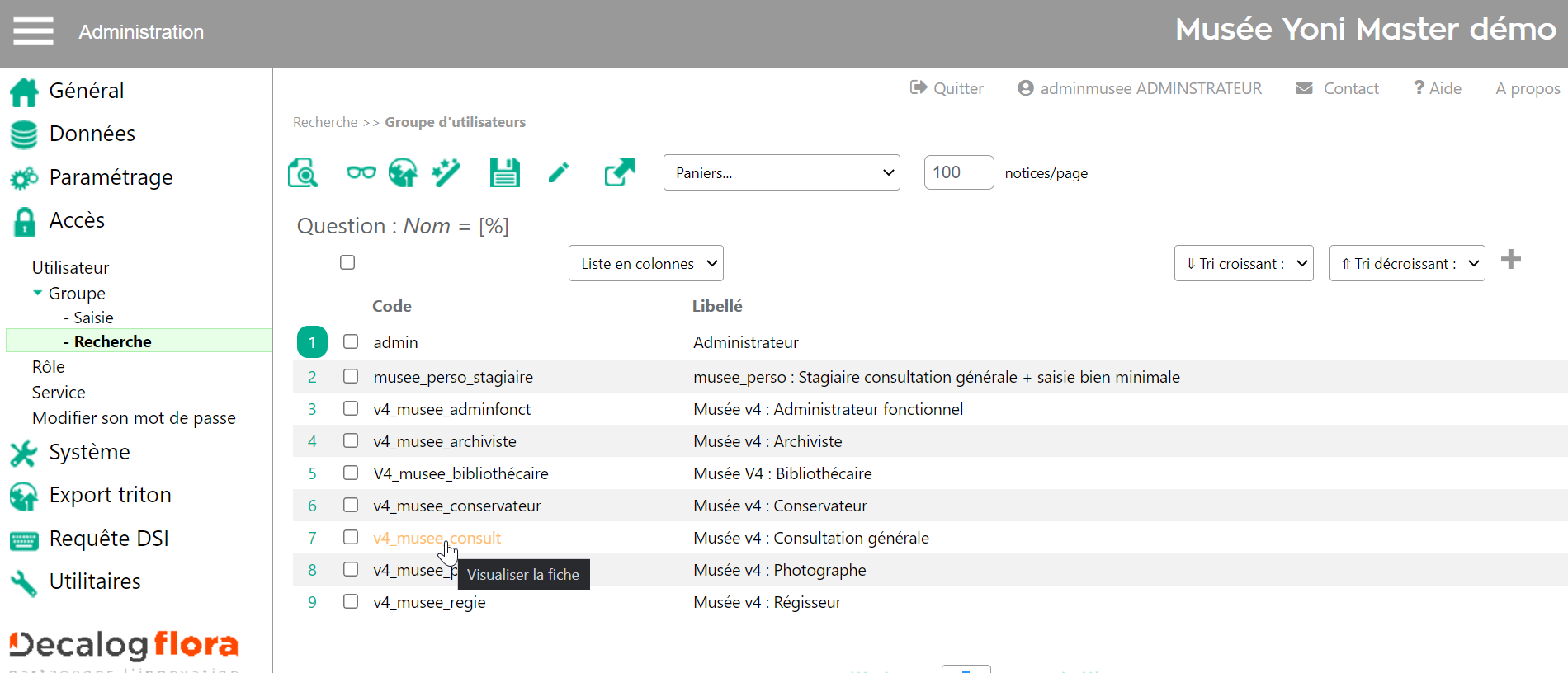The width and height of the screenshot is (1568, 673).
Task: Check the v4_musee_regie row checkbox
Action: tap(351, 601)
